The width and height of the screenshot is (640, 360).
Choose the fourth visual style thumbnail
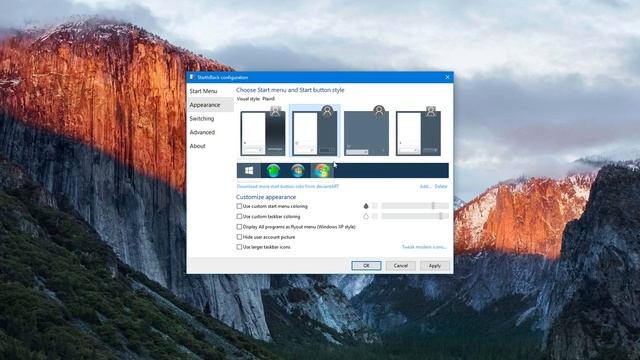(418, 131)
